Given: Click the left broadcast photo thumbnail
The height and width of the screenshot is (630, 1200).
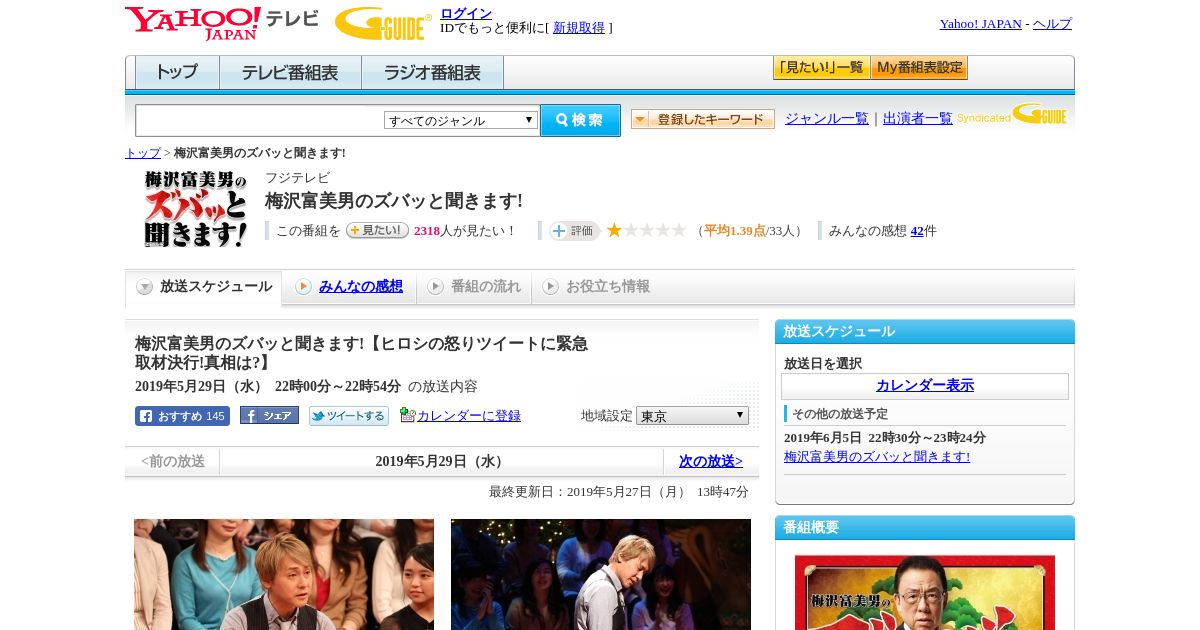Looking at the screenshot, I should coord(284,574).
